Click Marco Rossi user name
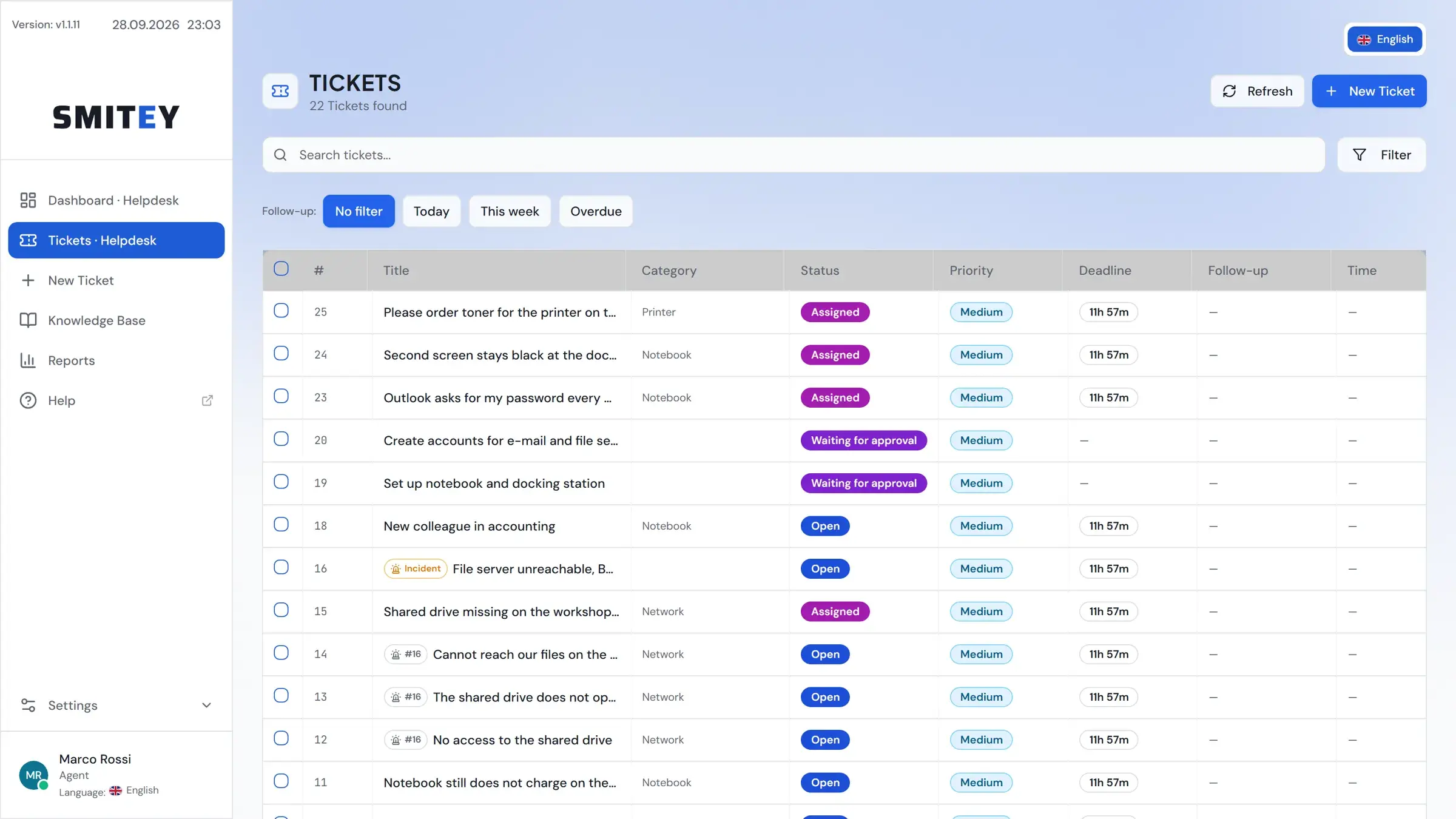Screen dimensions: 1456x819 click(x=95, y=759)
